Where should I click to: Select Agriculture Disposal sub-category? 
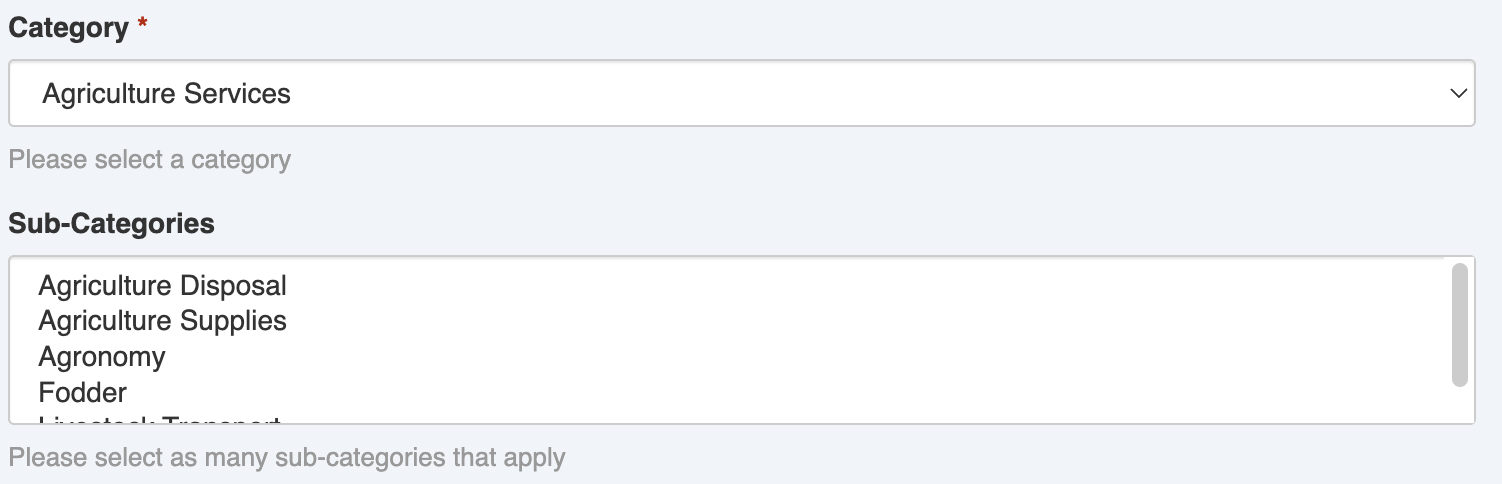pyautogui.click(x=162, y=286)
